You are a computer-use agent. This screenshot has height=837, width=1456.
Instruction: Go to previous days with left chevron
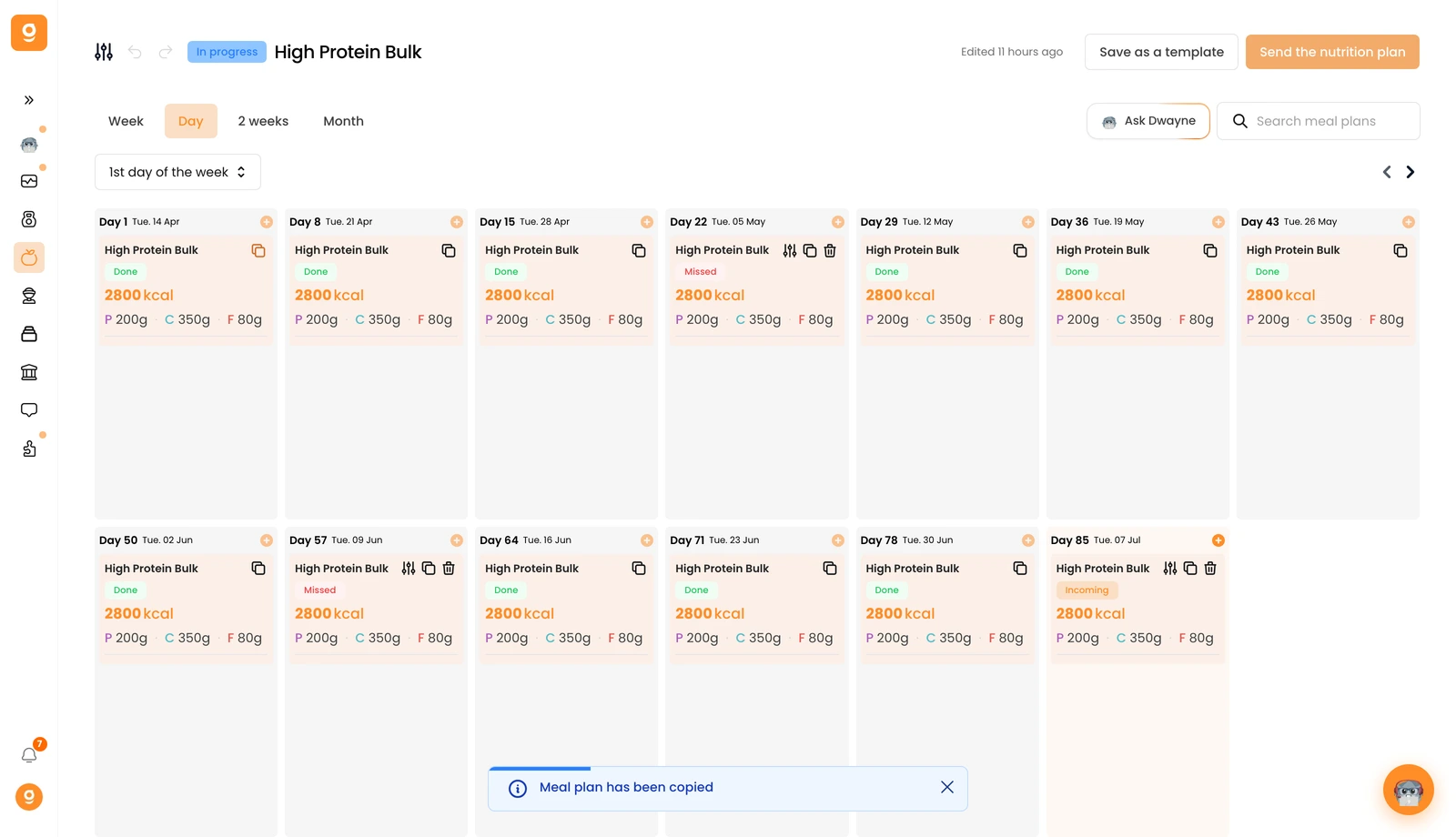pyautogui.click(x=1387, y=172)
